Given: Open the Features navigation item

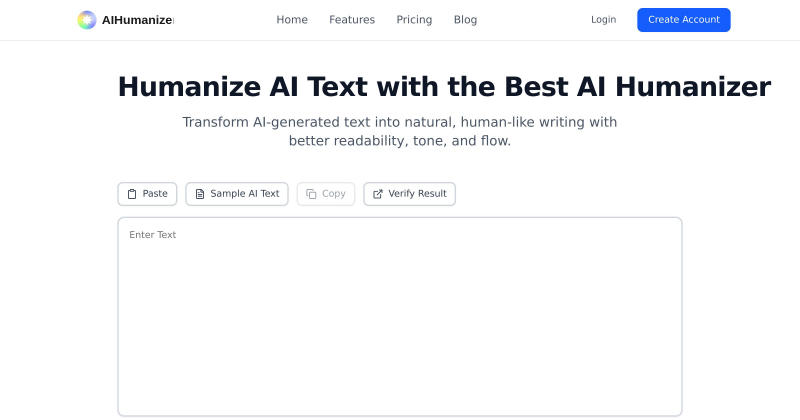Looking at the screenshot, I should click(352, 19).
